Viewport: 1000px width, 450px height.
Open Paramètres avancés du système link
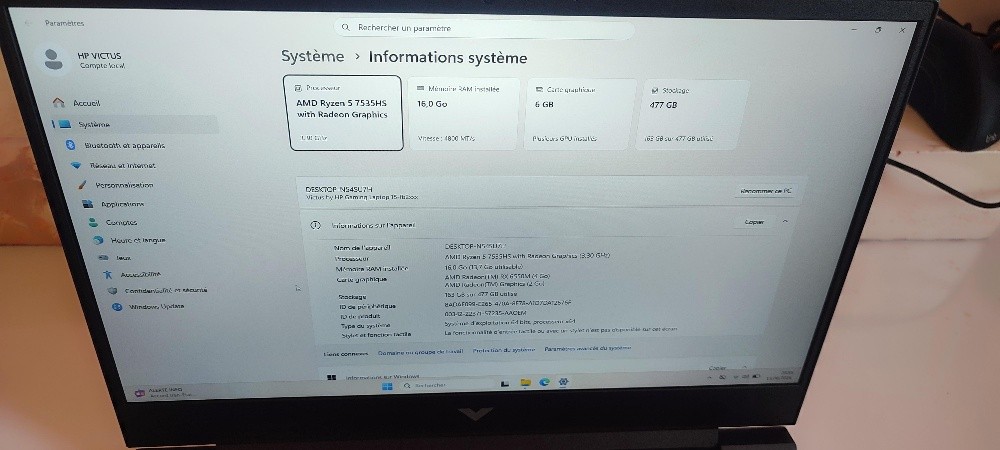point(587,349)
